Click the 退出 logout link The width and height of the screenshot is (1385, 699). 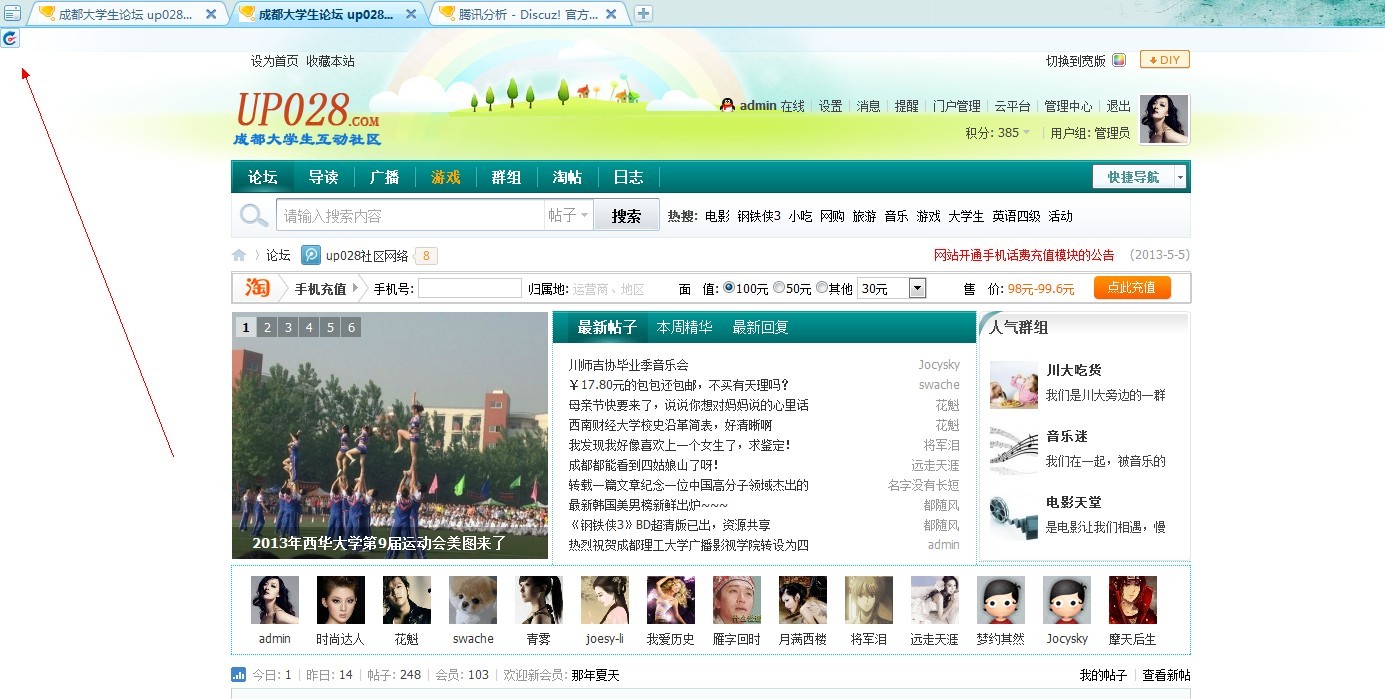point(1119,106)
